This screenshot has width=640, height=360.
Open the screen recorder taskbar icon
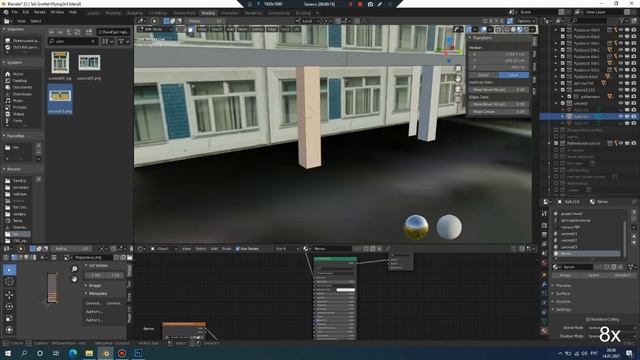(x=122, y=353)
